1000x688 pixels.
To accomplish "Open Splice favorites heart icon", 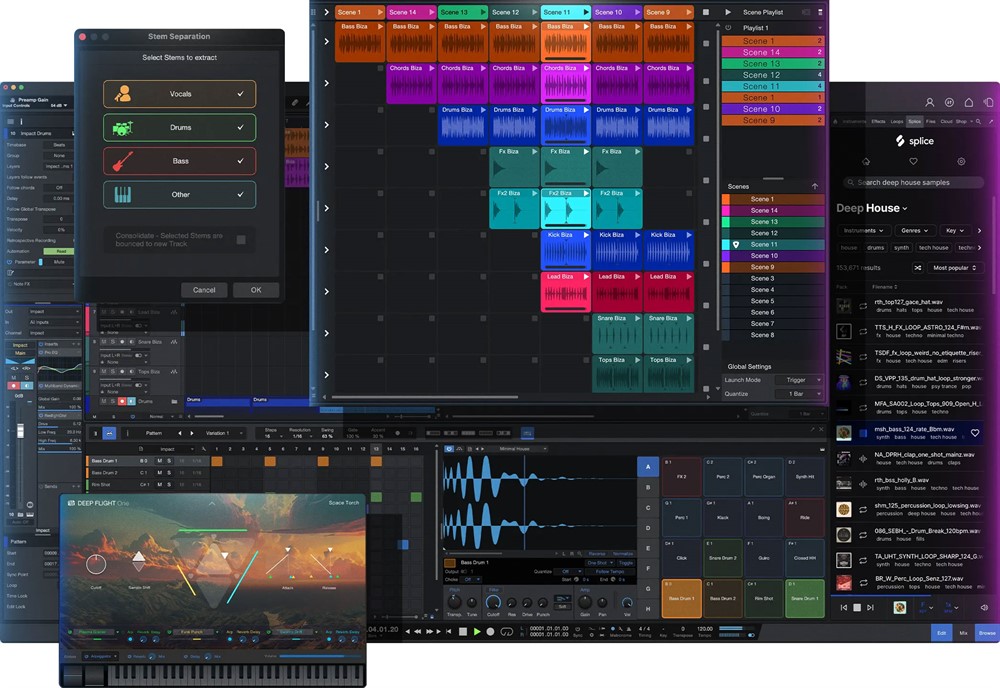I will (x=913, y=161).
